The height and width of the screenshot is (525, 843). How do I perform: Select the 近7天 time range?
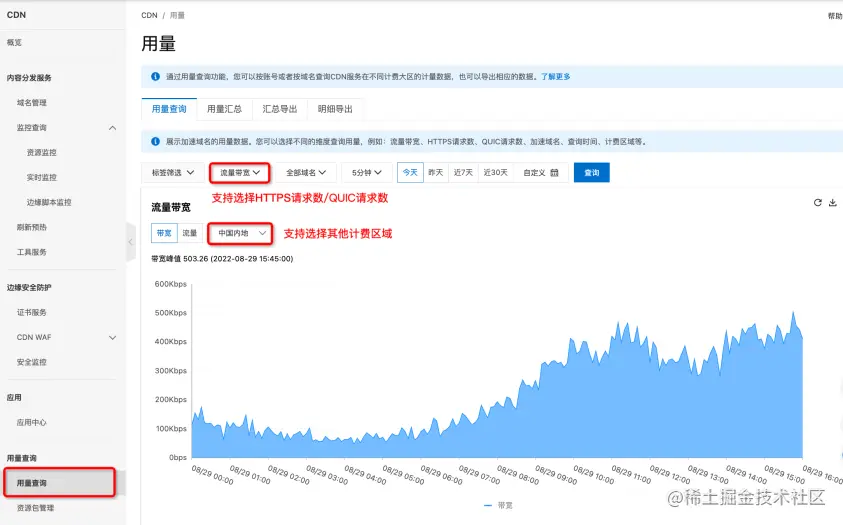[463, 172]
